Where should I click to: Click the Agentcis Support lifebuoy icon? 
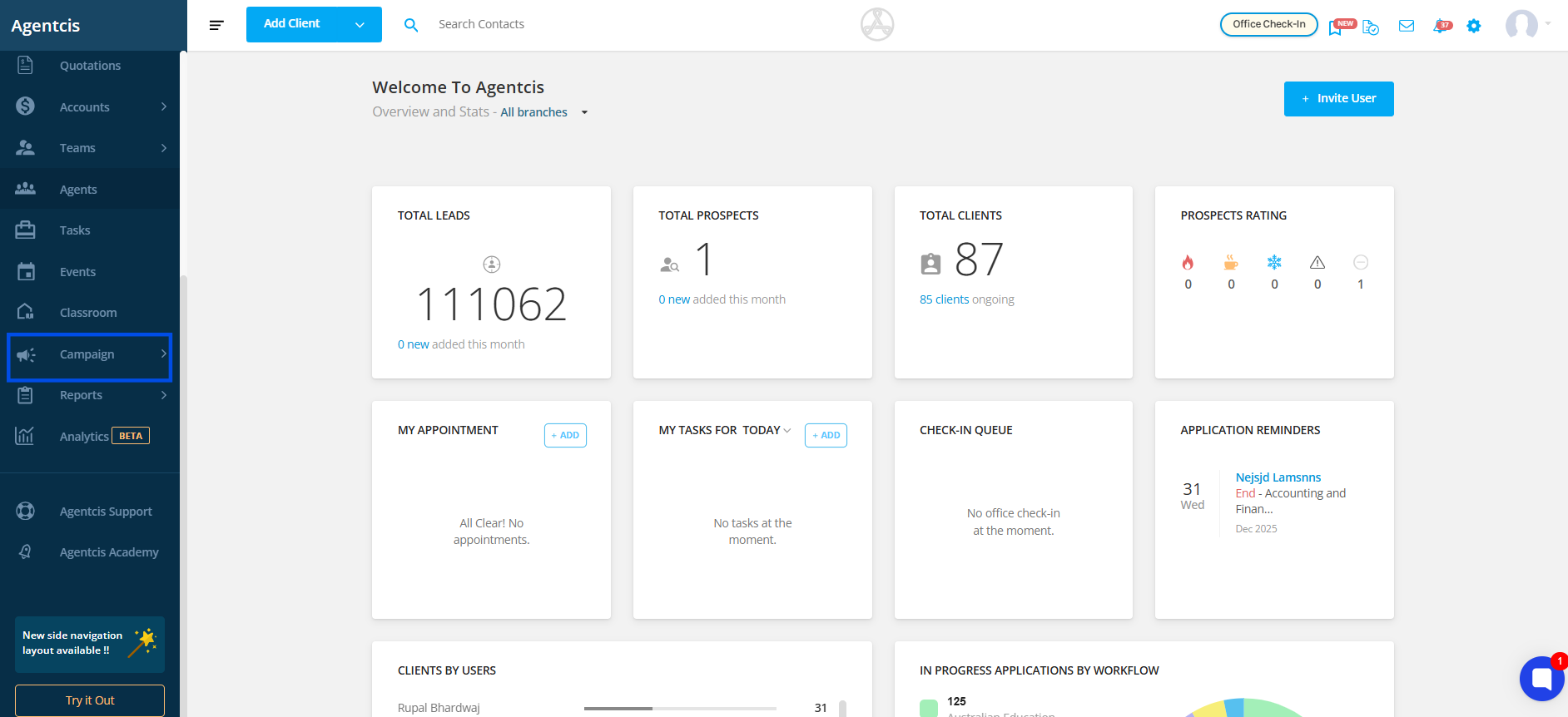point(25,511)
